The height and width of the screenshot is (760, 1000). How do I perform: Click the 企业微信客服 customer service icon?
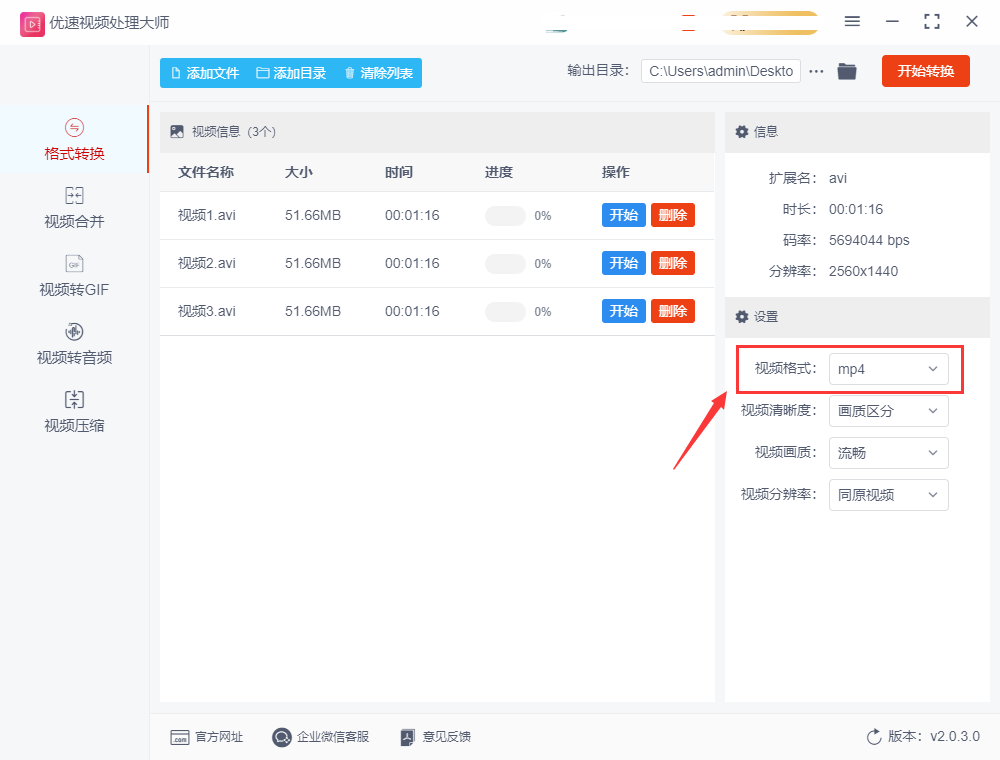(x=281, y=737)
